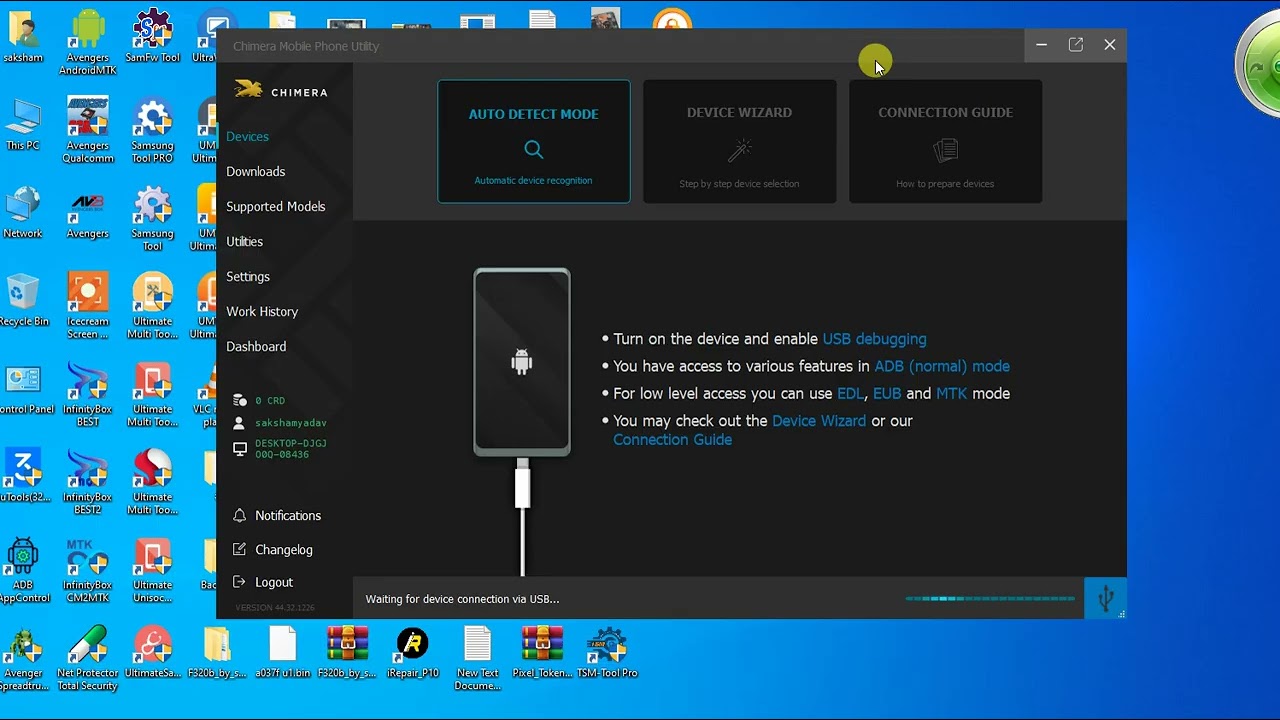The width and height of the screenshot is (1280, 720).
Task: Open the ADB (normal) mode link
Action: point(942,366)
